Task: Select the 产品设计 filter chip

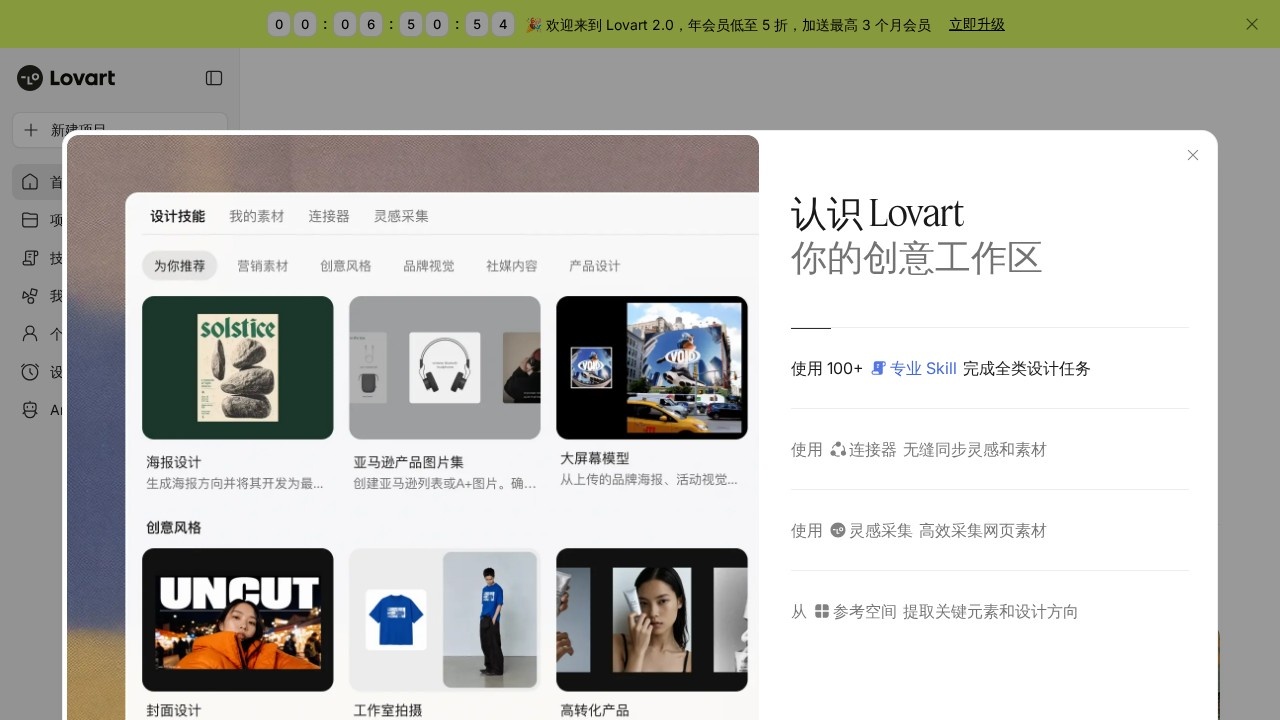Action: point(594,266)
